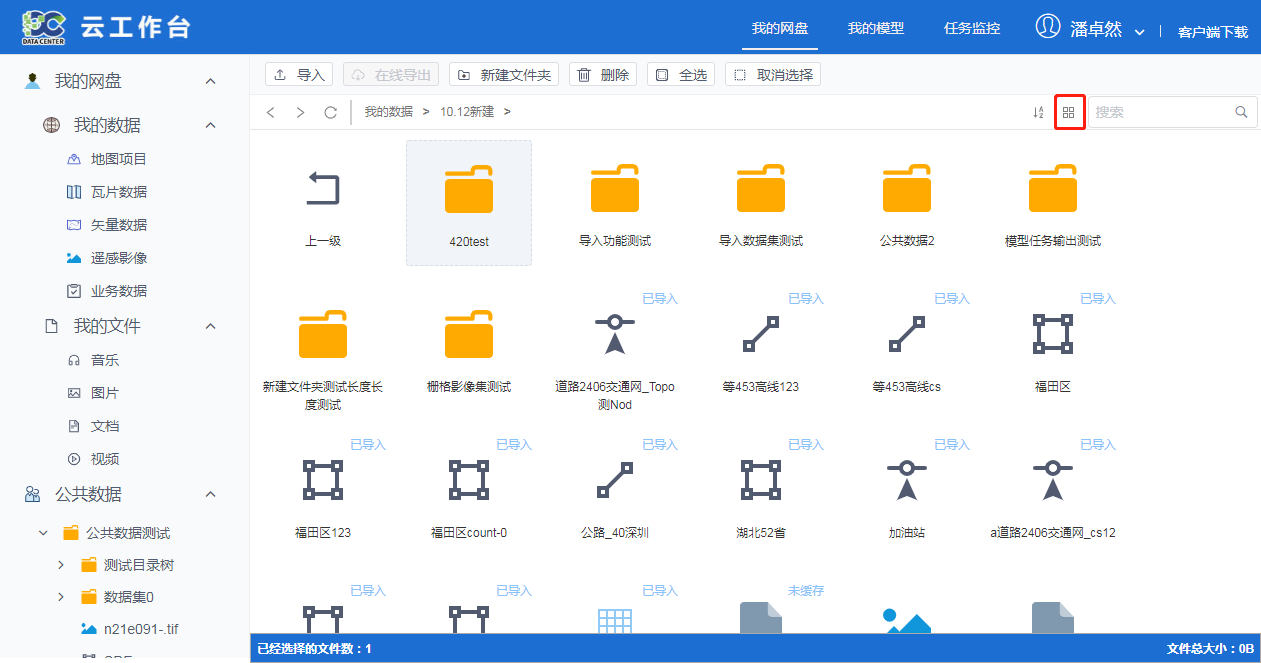This screenshot has width=1261, height=663.
Task: Refresh the file list
Action: 330,112
